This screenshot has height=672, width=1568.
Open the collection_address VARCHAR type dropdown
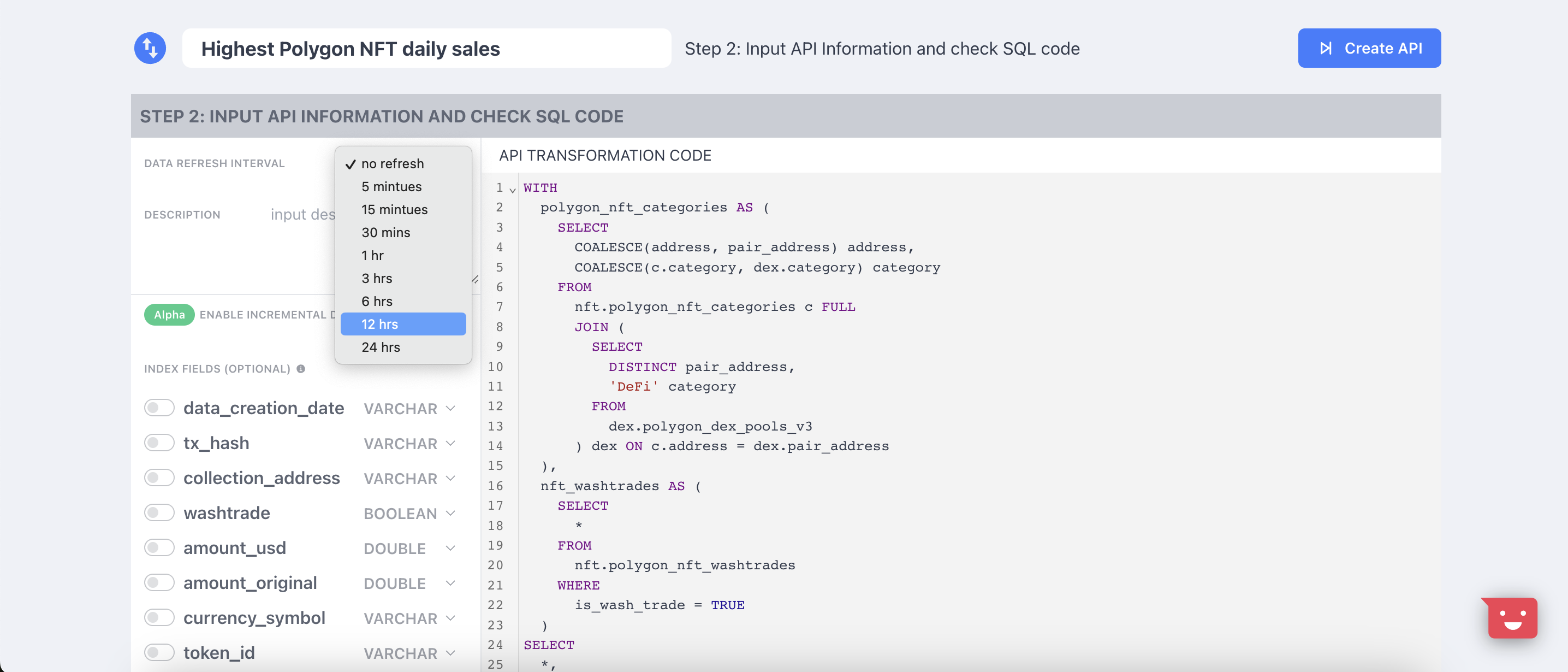point(409,479)
